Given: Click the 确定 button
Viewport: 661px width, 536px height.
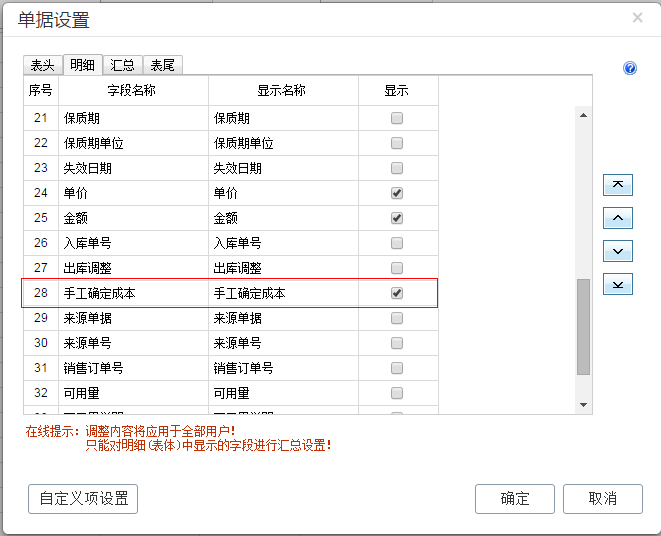Looking at the screenshot, I should [x=514, y=499].
